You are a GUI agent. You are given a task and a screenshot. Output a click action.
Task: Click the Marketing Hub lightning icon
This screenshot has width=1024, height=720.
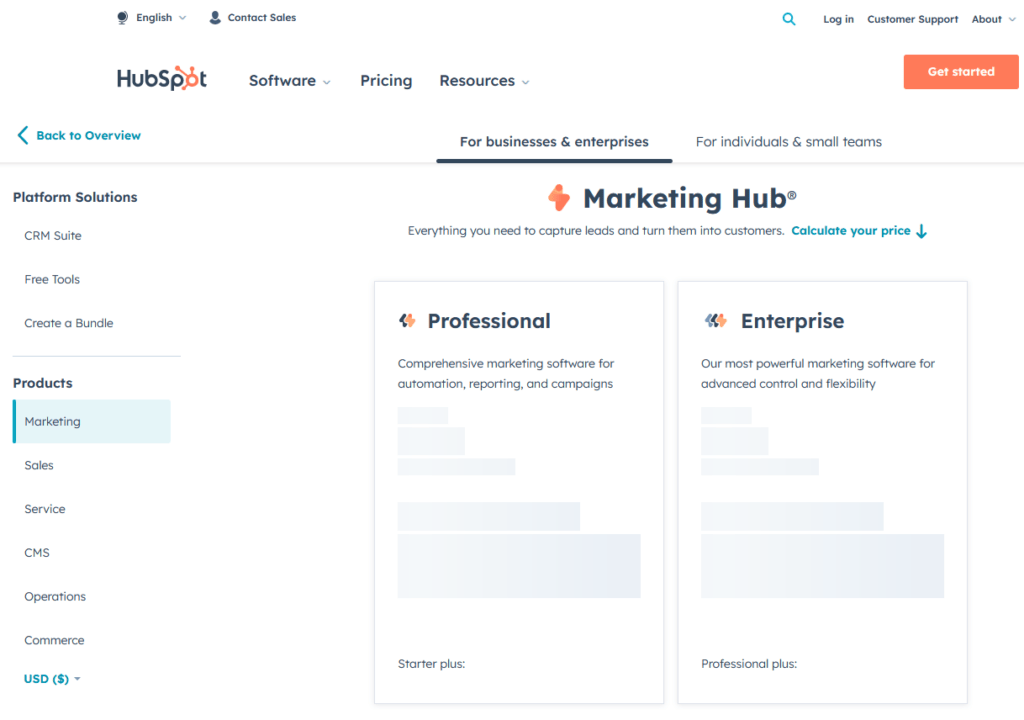coord(559,198)
